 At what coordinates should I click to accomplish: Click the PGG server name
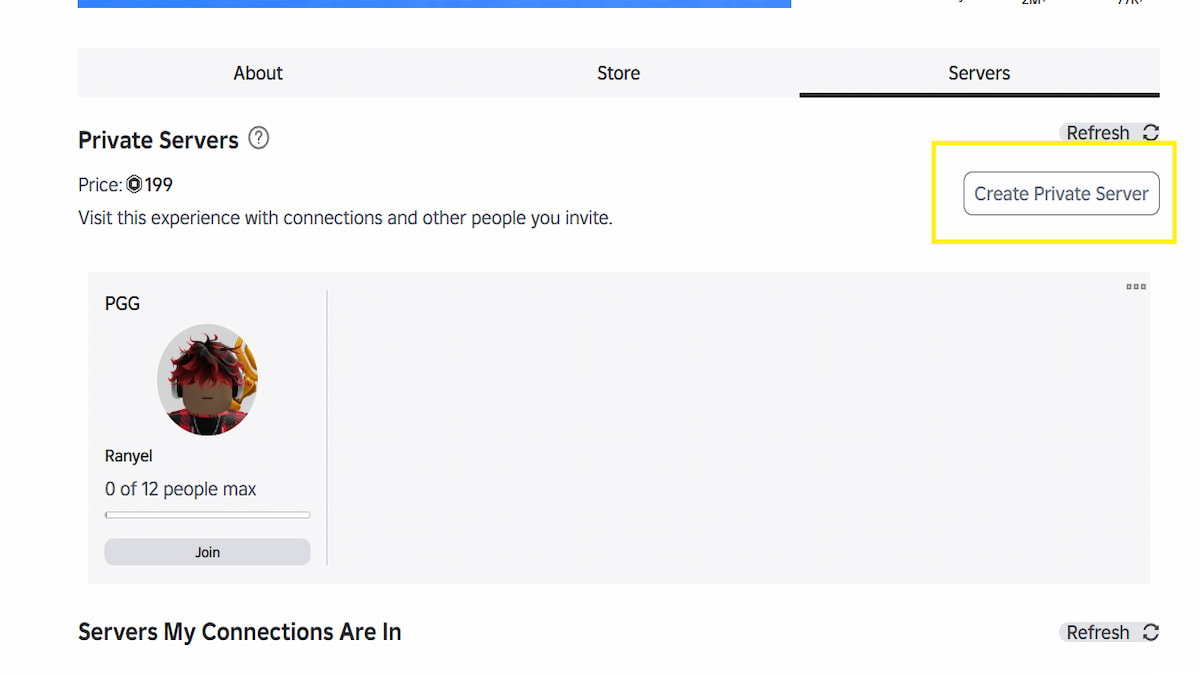point(122,304)
